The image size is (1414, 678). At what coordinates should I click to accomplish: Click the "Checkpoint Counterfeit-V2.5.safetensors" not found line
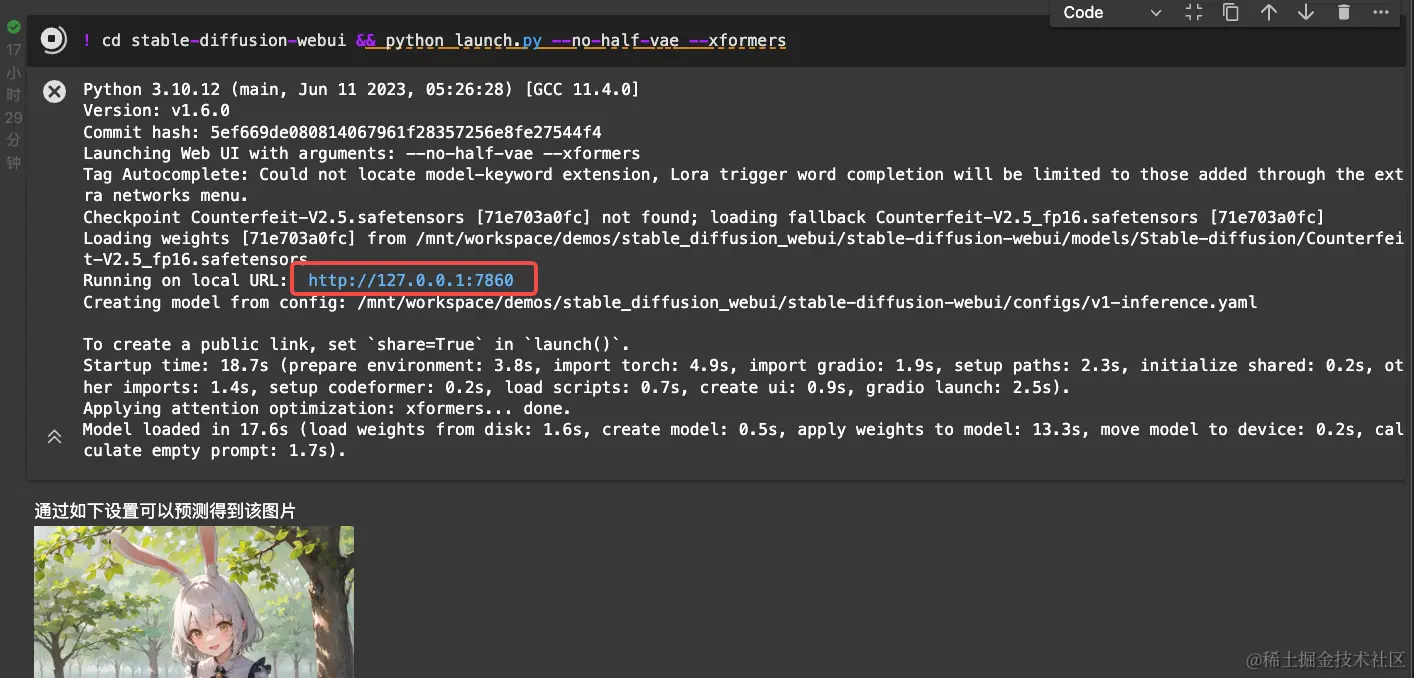(703, 217)
